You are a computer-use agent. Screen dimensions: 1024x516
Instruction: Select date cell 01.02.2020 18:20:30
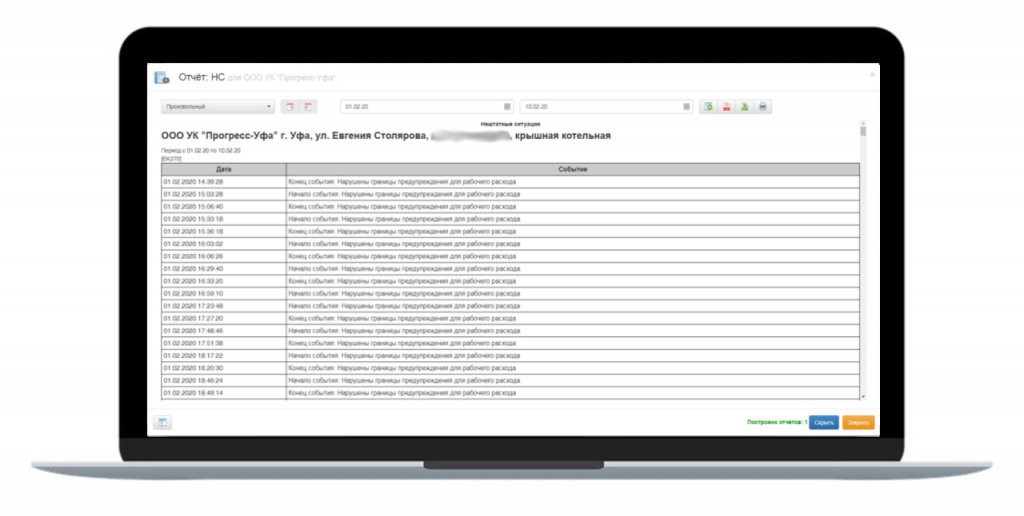coord(223,368)
